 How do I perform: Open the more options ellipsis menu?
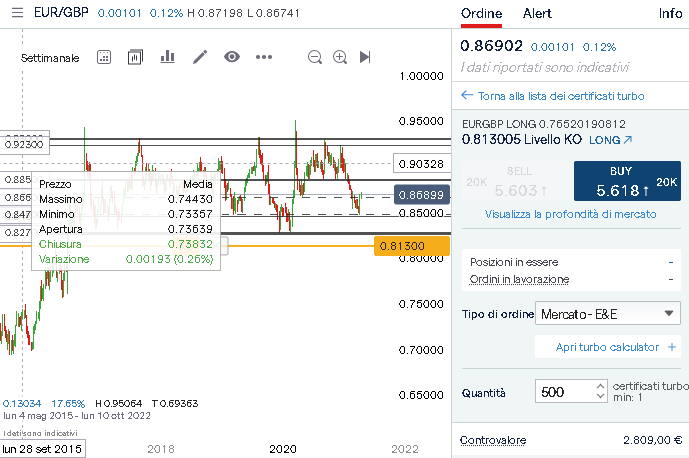pyautogui.click(x=264, y=57)
